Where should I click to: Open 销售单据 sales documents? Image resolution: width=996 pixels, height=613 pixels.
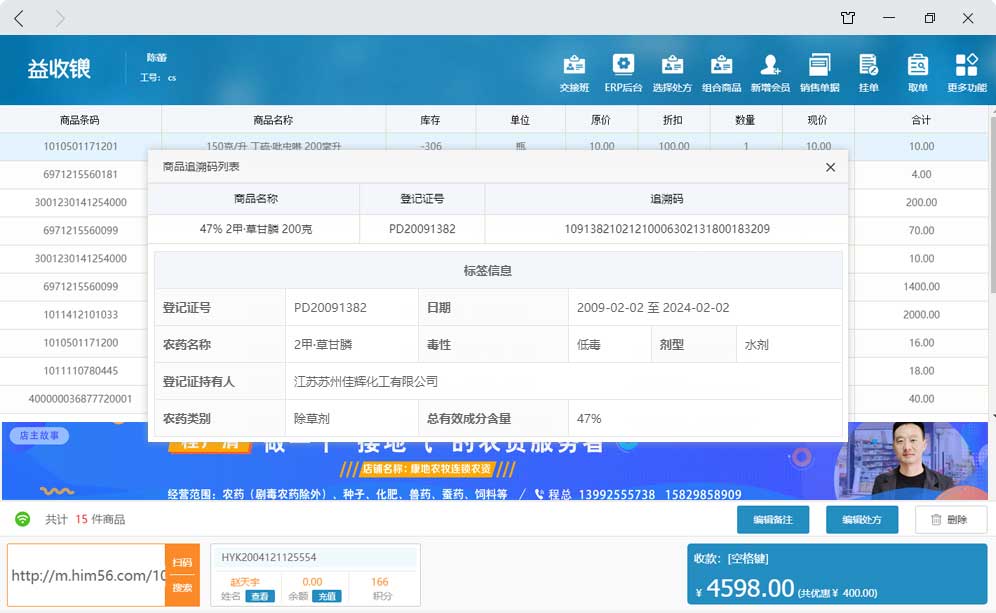click(x=819, y=72)
